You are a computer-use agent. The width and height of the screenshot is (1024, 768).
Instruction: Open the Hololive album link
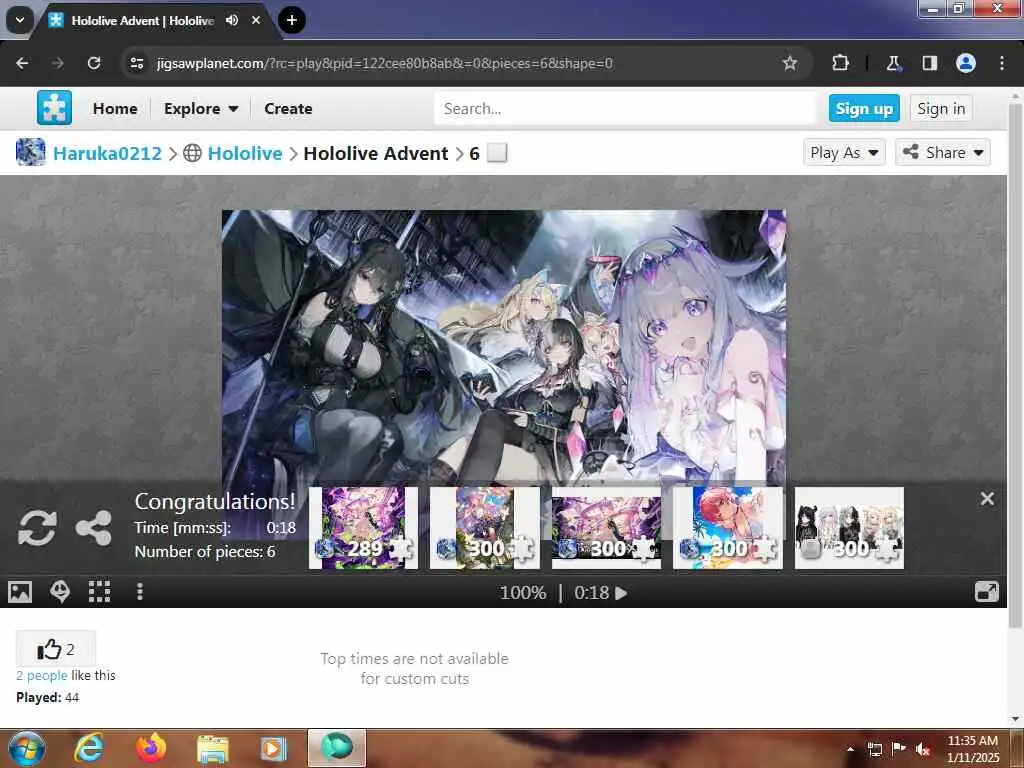[x=245, y=153]
